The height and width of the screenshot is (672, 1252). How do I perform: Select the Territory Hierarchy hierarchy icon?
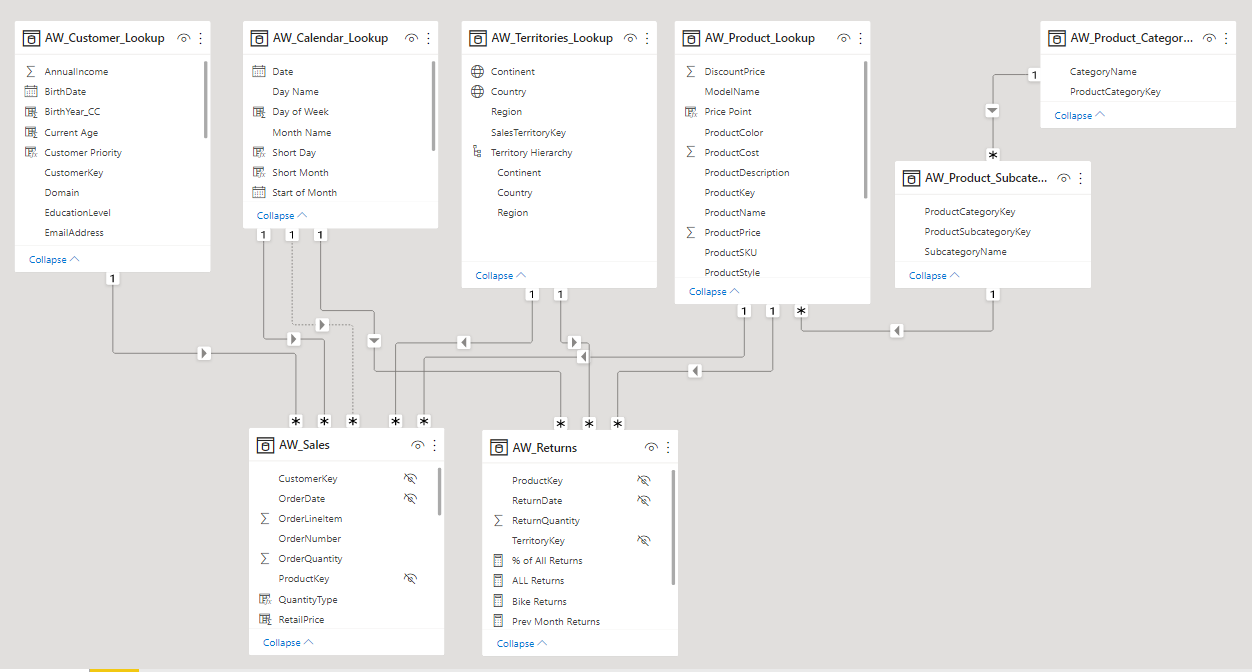479,151
